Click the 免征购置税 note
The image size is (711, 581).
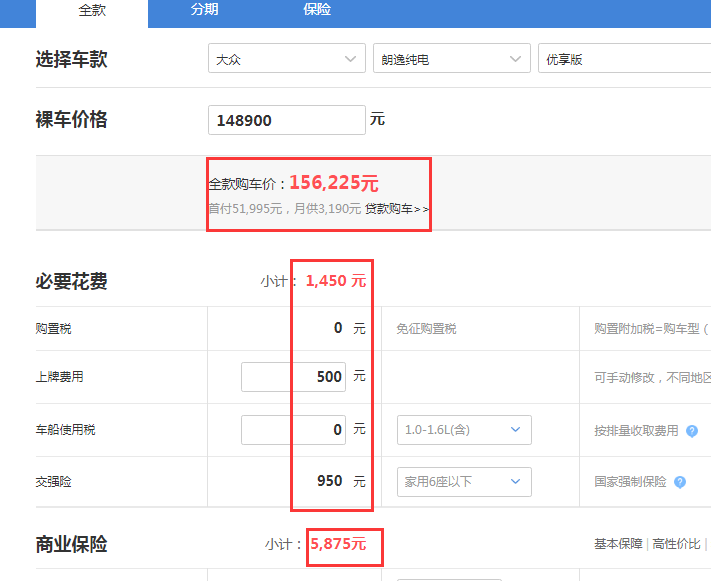tap(426, 329)
